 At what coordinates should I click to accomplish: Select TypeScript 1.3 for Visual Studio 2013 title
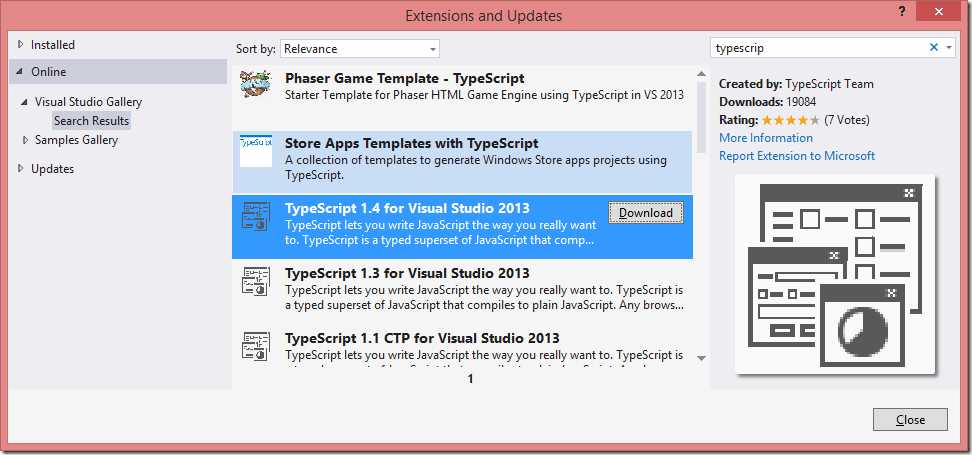(407, 273)
